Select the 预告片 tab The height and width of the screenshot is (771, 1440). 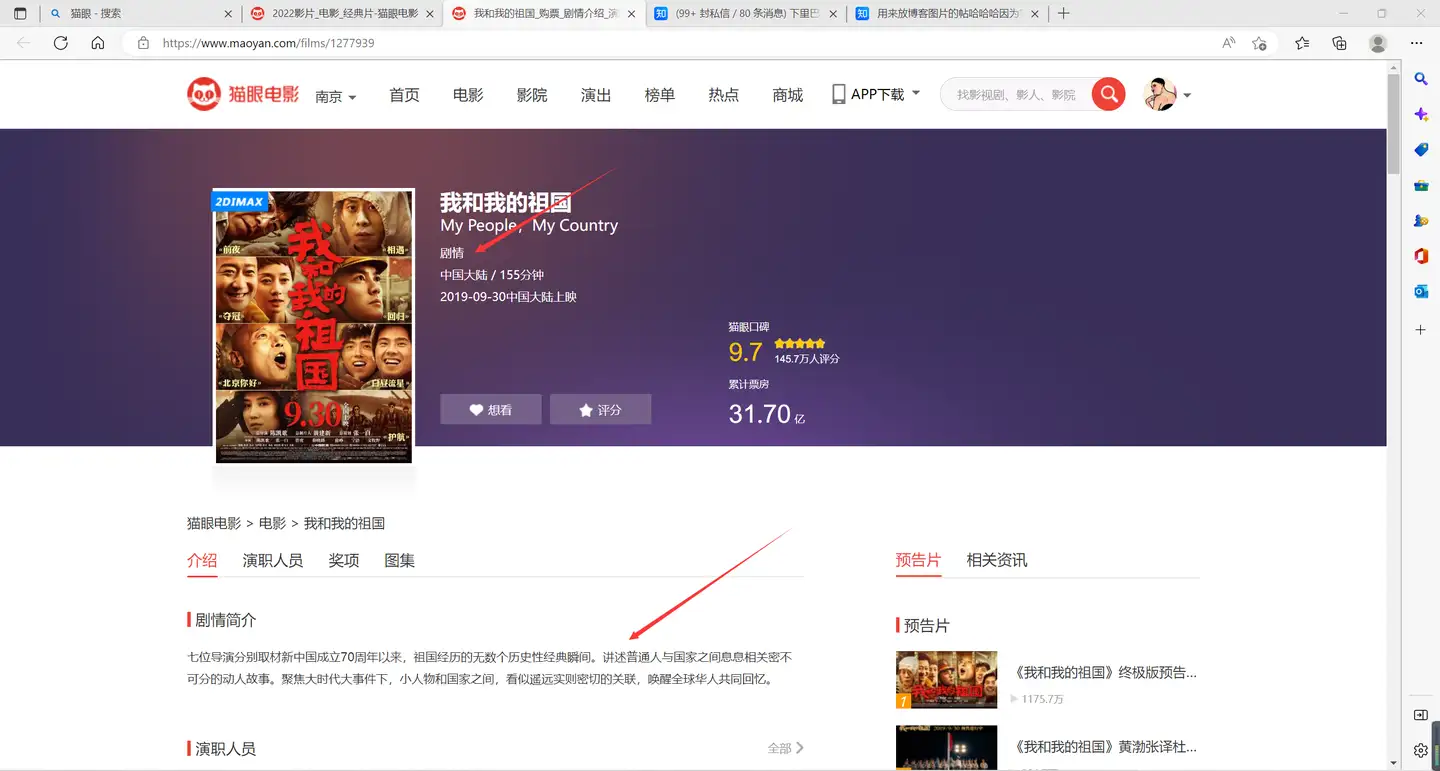918,560
